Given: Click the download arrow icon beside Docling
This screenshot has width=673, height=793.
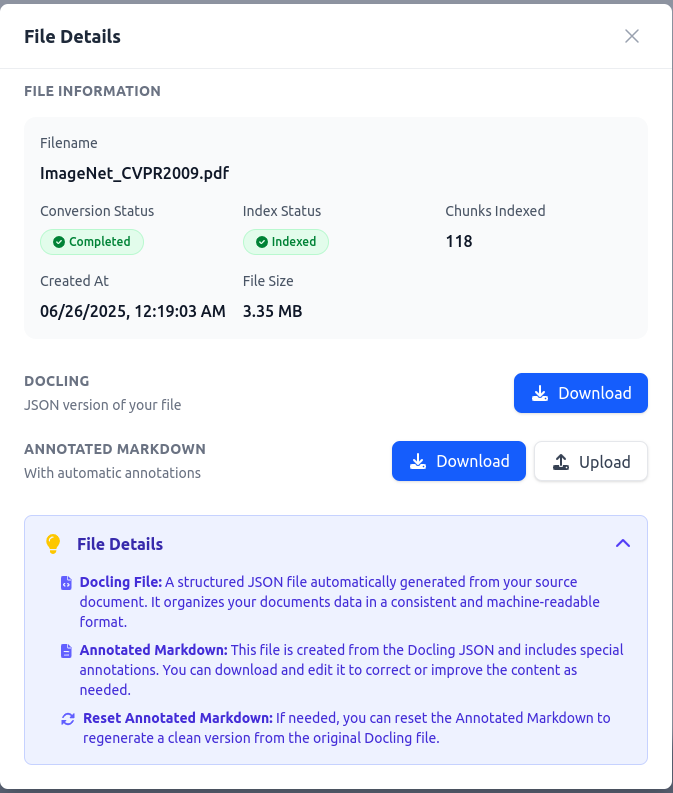Looking at the screenshot, I should [x=540, y=393].
